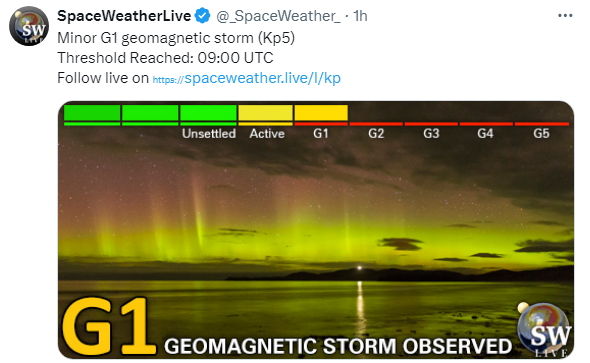Open the tweet's three-dot more menu

coord(565,16)
